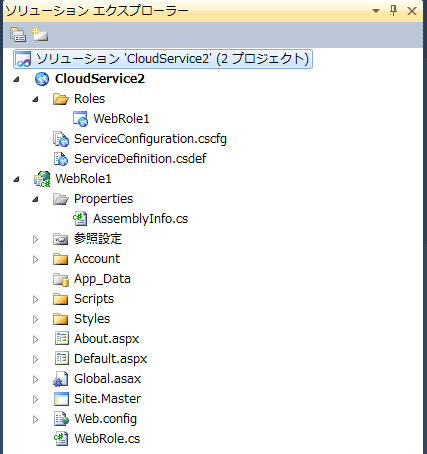Expand the Scripts folder arrow
Viewport: 427px width, 454px height.
(35, 299)
